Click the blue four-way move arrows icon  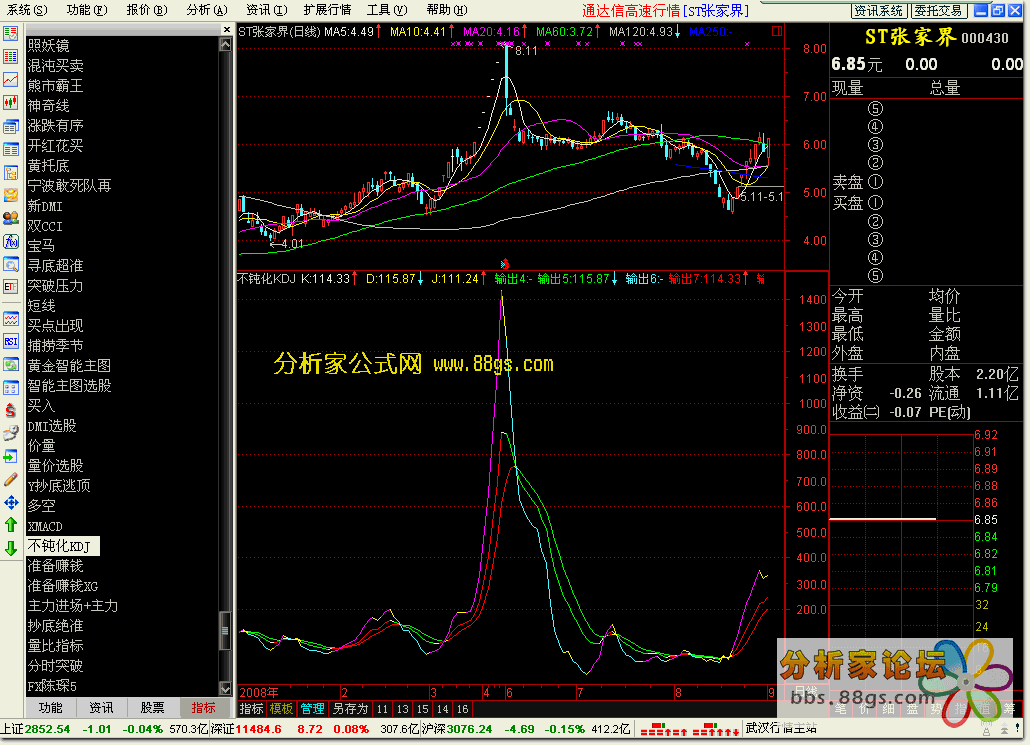point(11,503)
